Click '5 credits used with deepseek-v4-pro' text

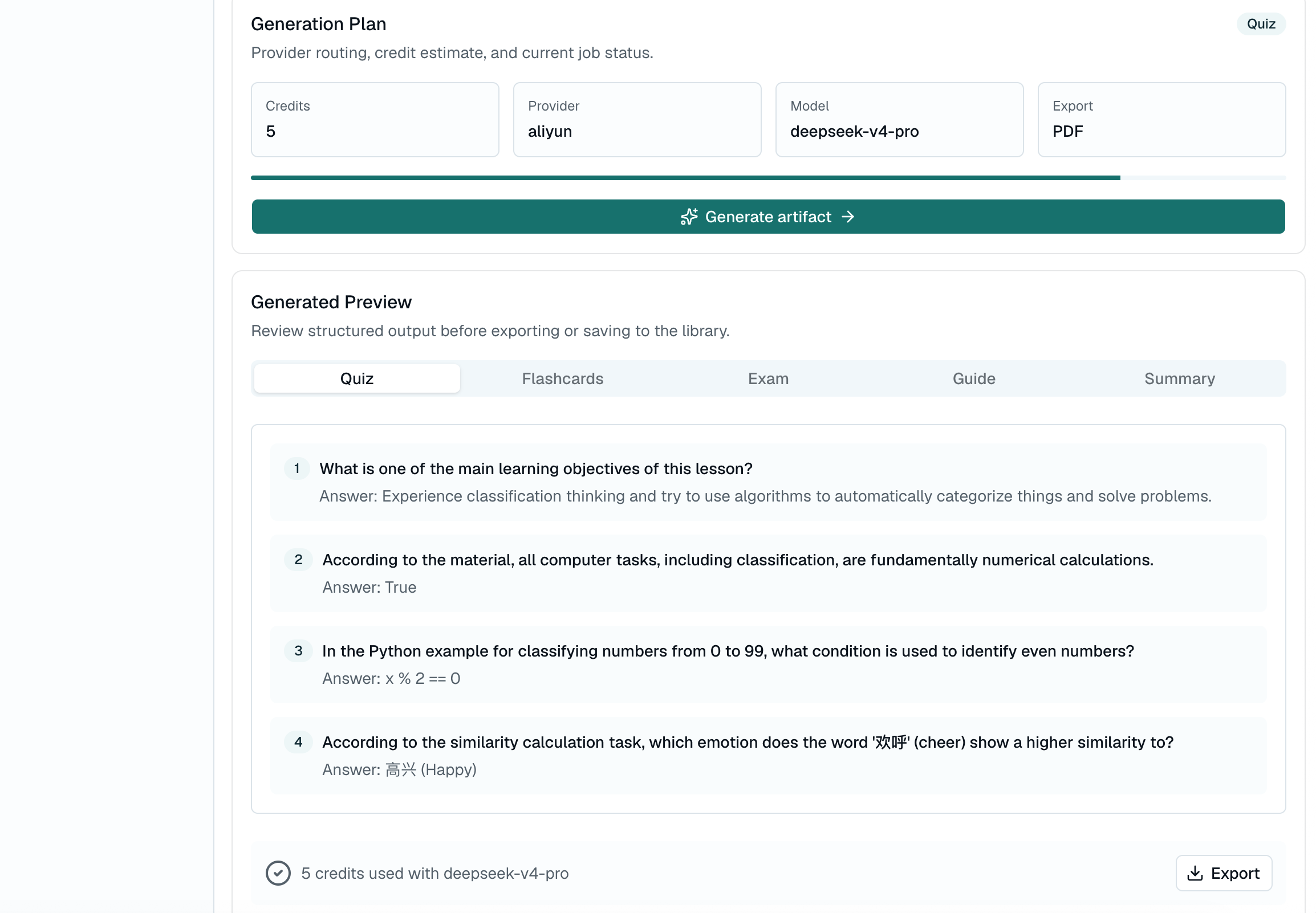[x=435, y=873]
